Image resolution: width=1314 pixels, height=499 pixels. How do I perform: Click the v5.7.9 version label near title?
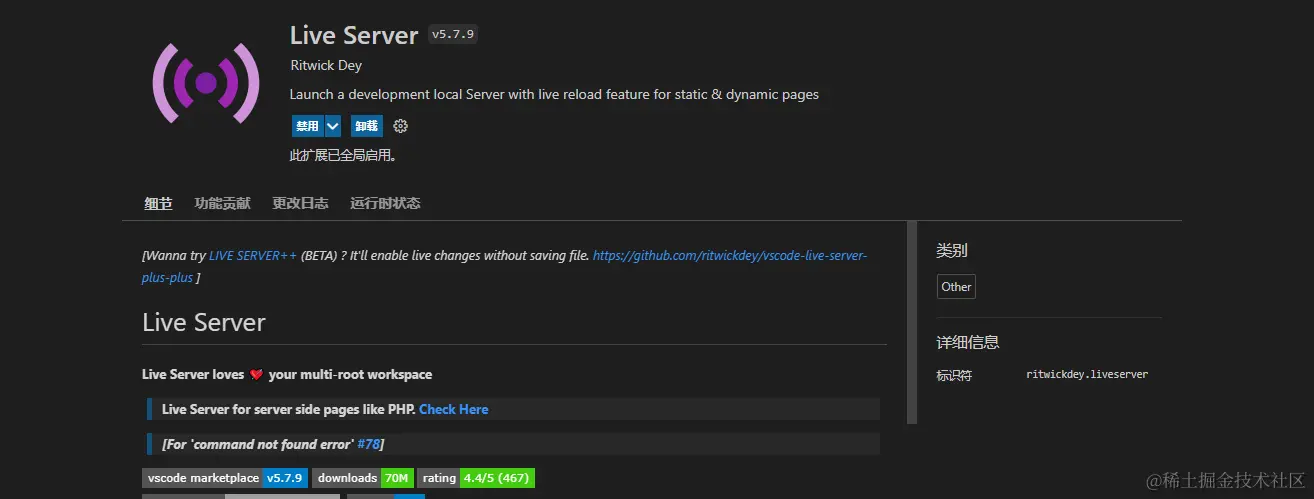(453, 34)
